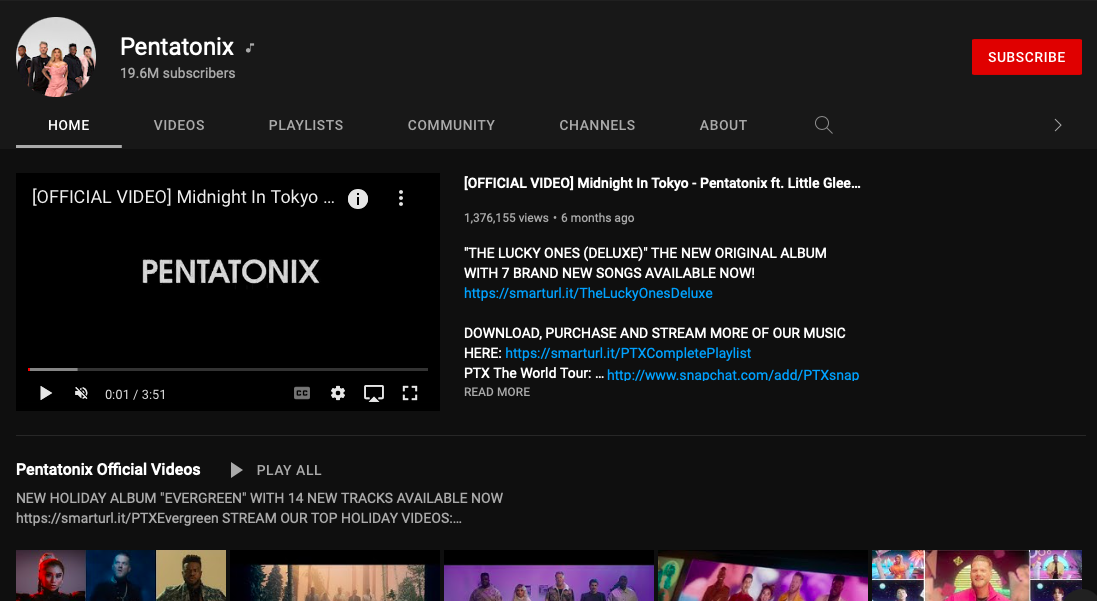Viewport: 1097px width, 601px height.
Task: Subscribe to the Pentatonix channel
Action: [1026, 57]
